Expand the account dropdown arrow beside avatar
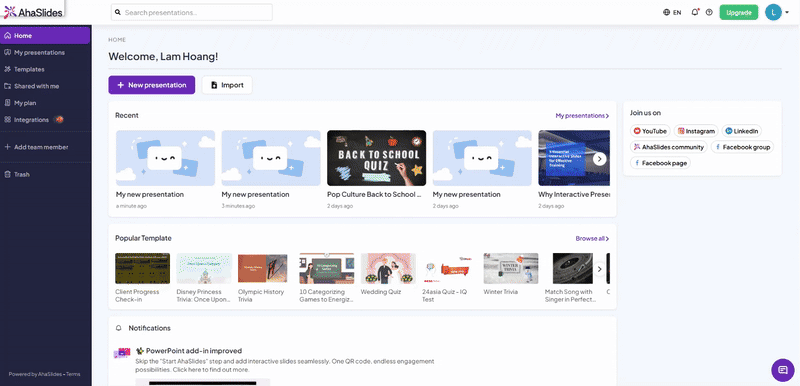800x386 pixels. point(787,13)
